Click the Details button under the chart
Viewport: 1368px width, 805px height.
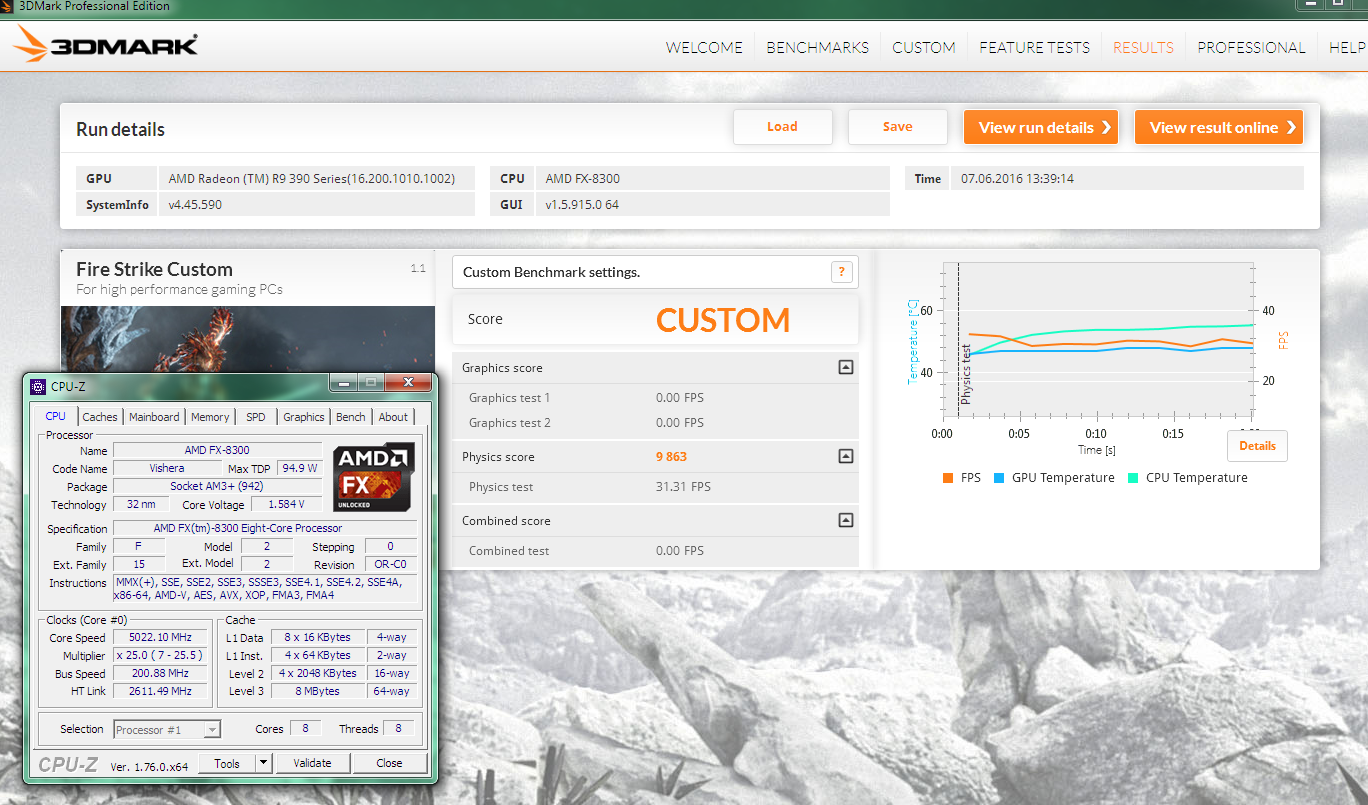pyautogui.click(x=1257, y=446)
